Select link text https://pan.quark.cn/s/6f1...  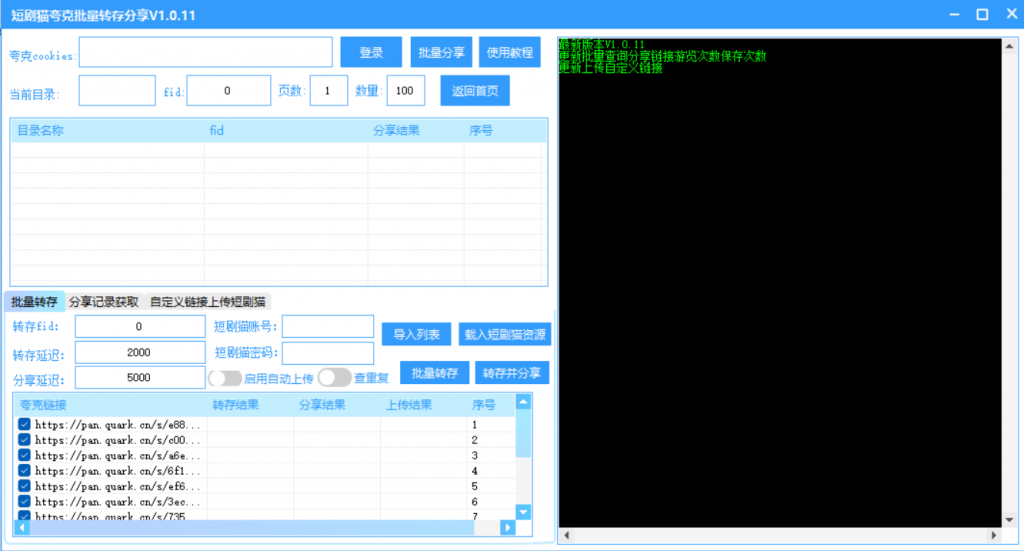(118, 471)
